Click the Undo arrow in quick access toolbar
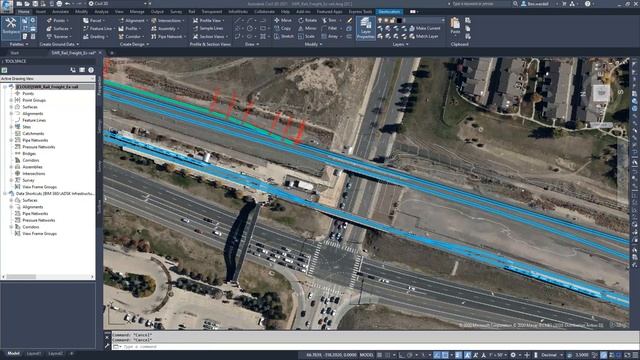This screenshot has height=360, width=640. click(x=67, y=4)
